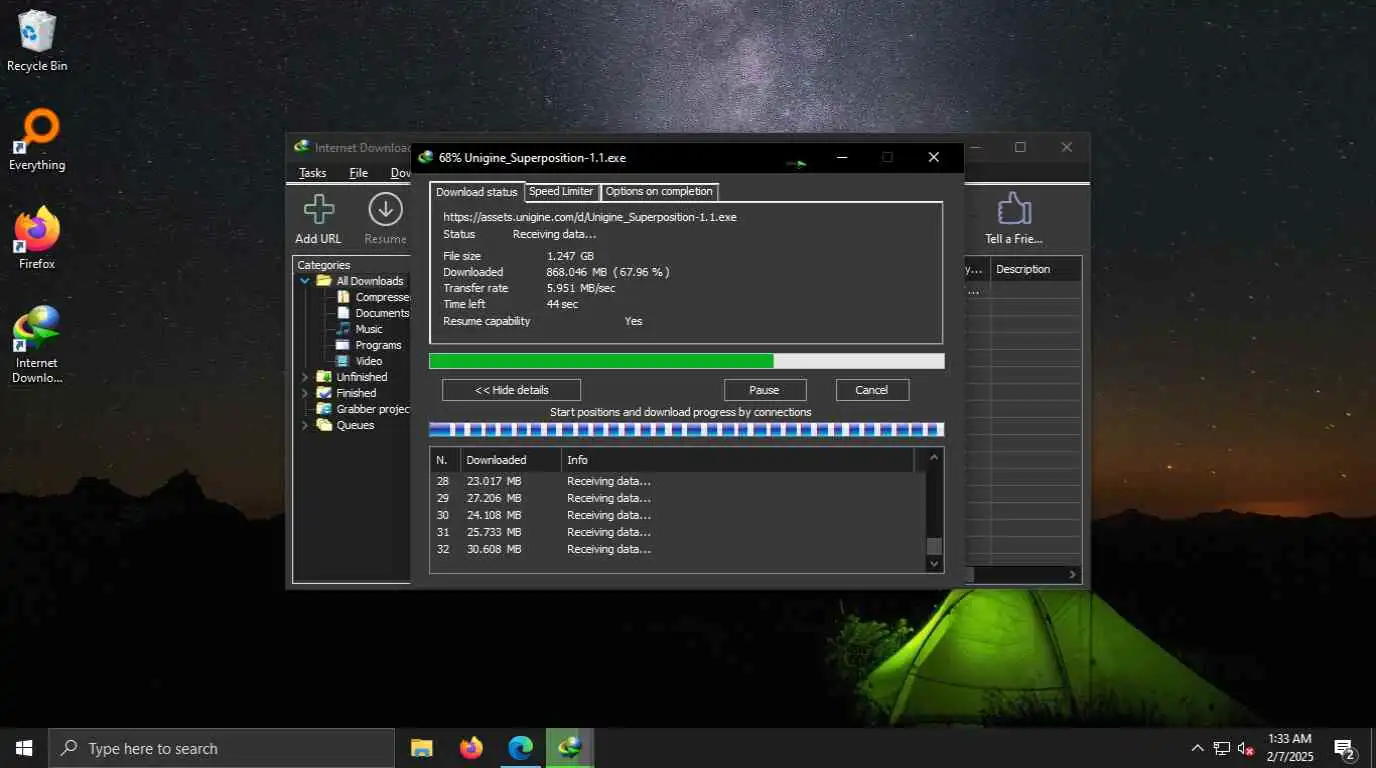The width and height of the screenshot is (1376, 768).
Task: Switch to the Speed Limiter tab
Action: (561, 191)
